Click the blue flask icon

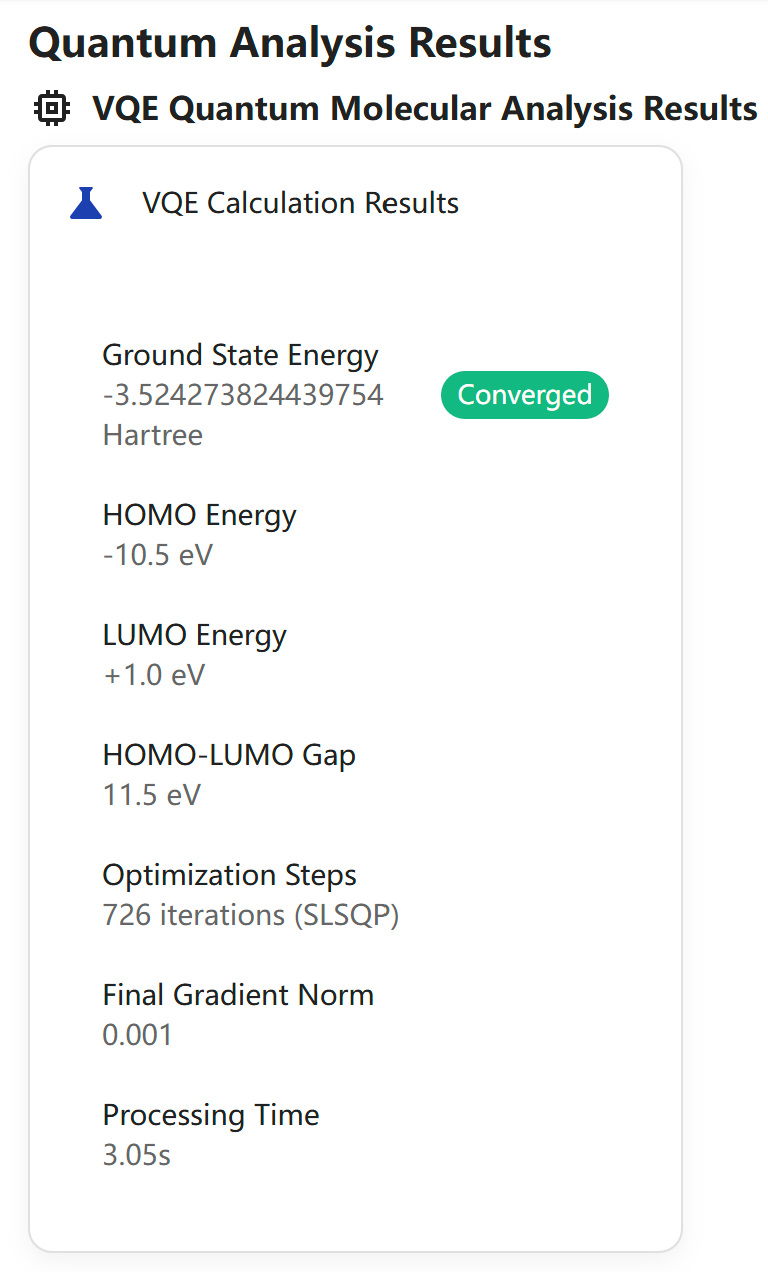point(87,203)
